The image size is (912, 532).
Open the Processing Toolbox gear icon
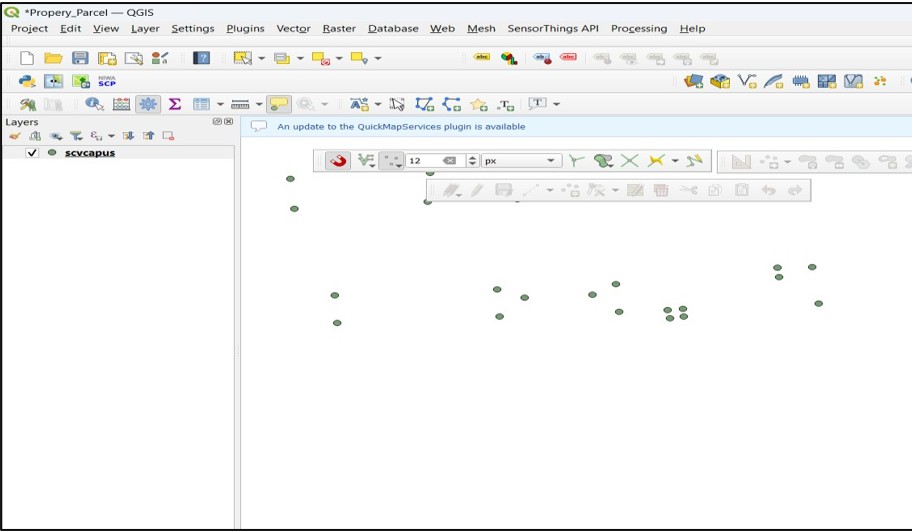(148, 104)
